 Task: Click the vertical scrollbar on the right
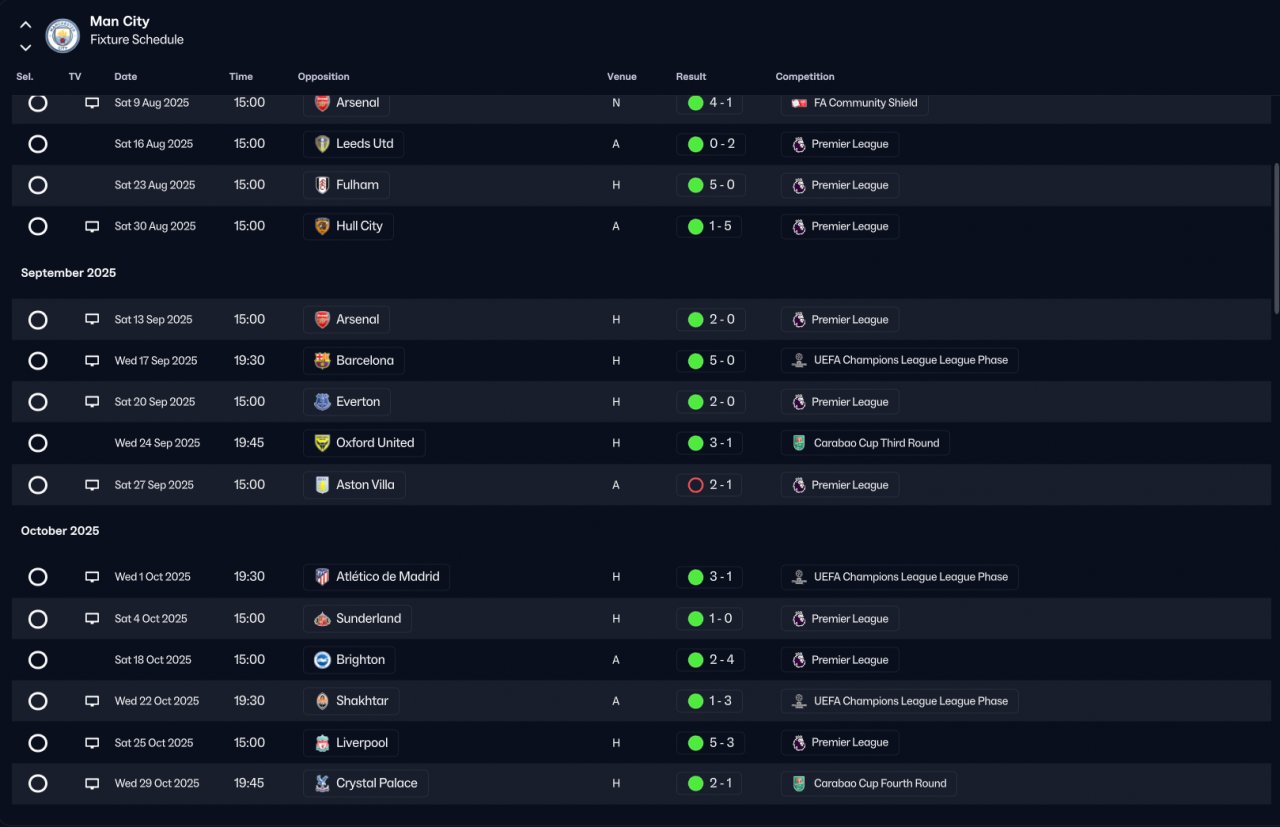pos(1275,238)
